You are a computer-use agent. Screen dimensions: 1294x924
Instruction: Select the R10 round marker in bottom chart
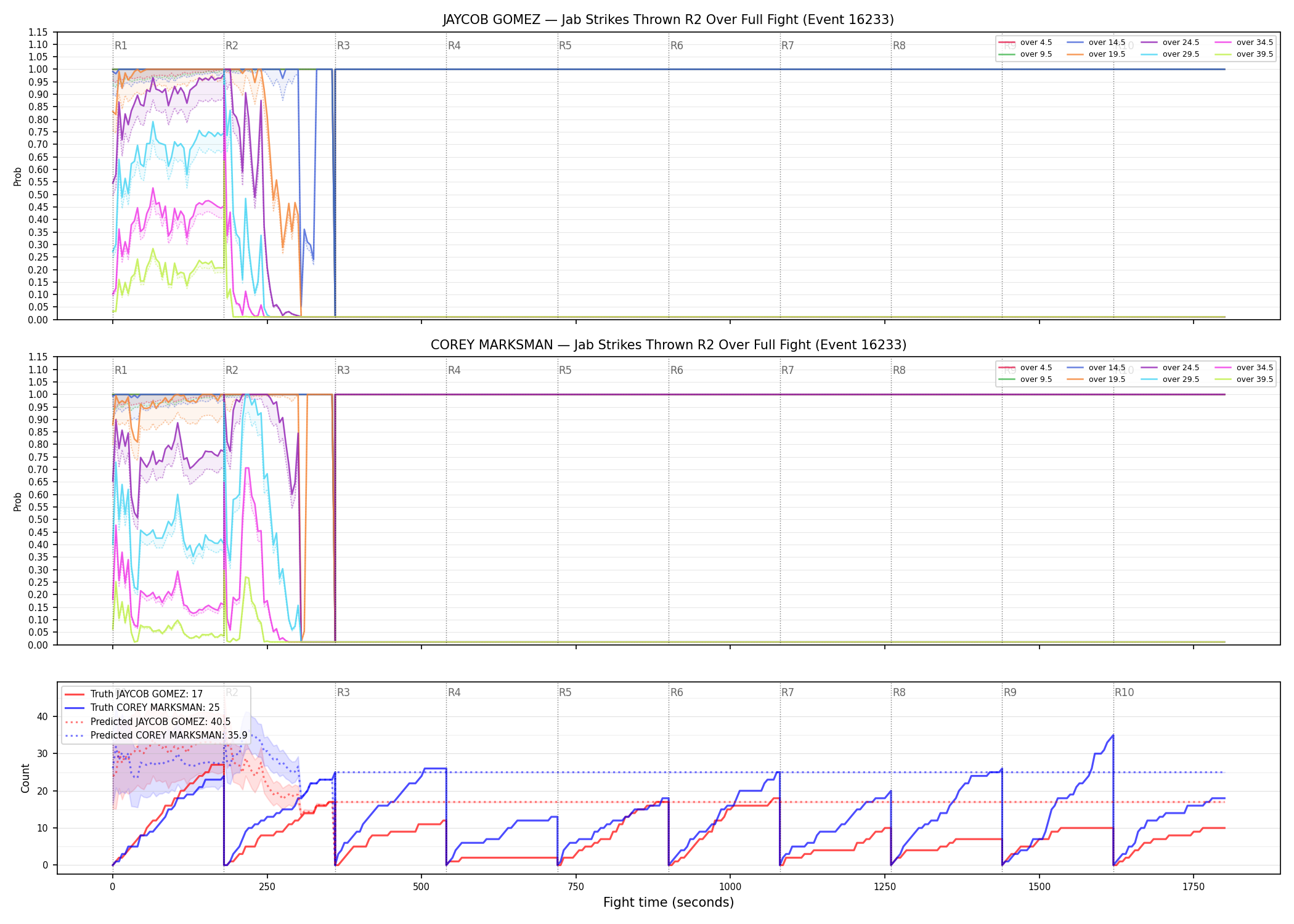(x=1124, y=692)
